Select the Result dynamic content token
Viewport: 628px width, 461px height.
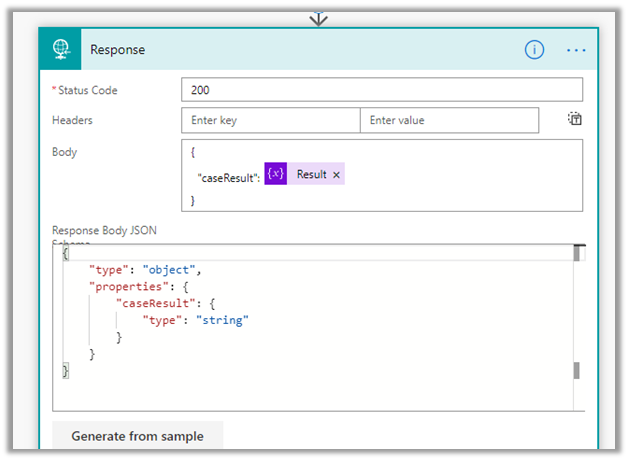point(311,175)
